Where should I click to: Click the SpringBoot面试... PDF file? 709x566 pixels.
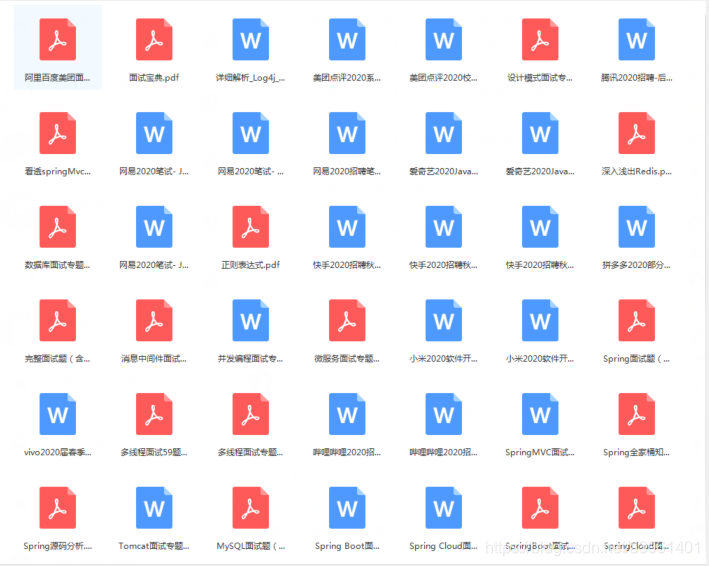[x=540, y=508]
